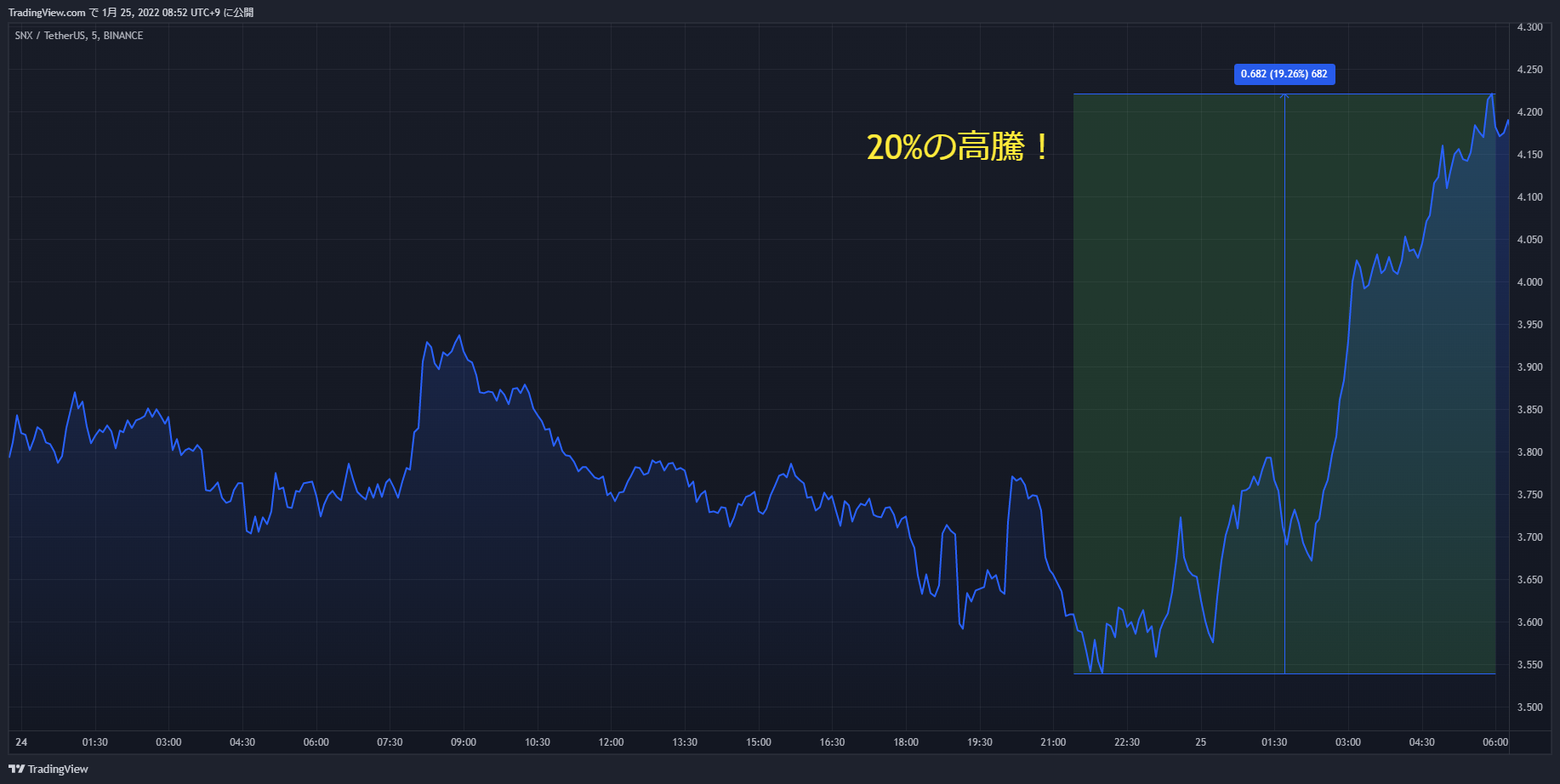Click the 4.150 price axis label

point(1529,155)
